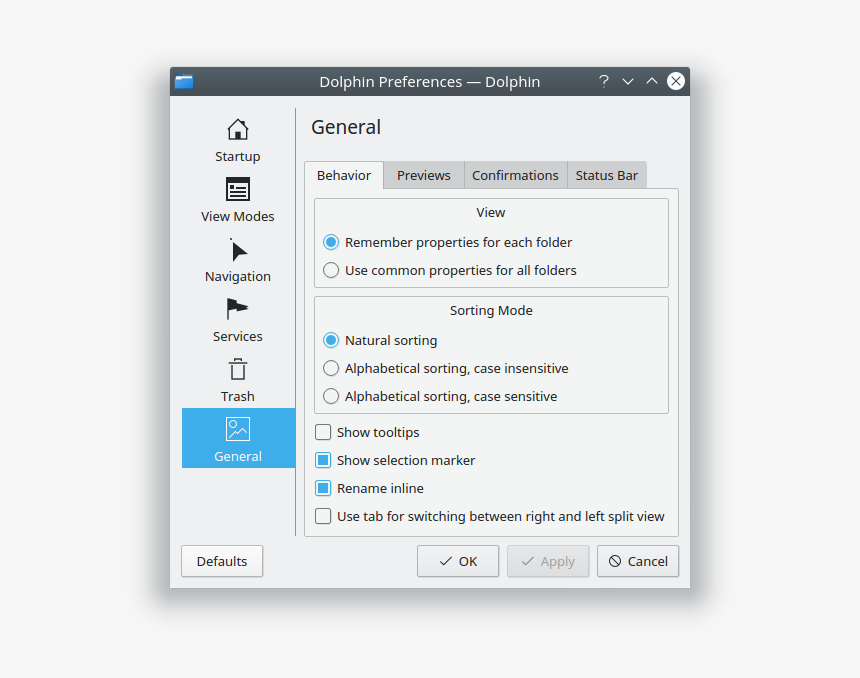Click the question mark help icon
Viewport: 860px width, 678px height.
[x=604, y=82]
